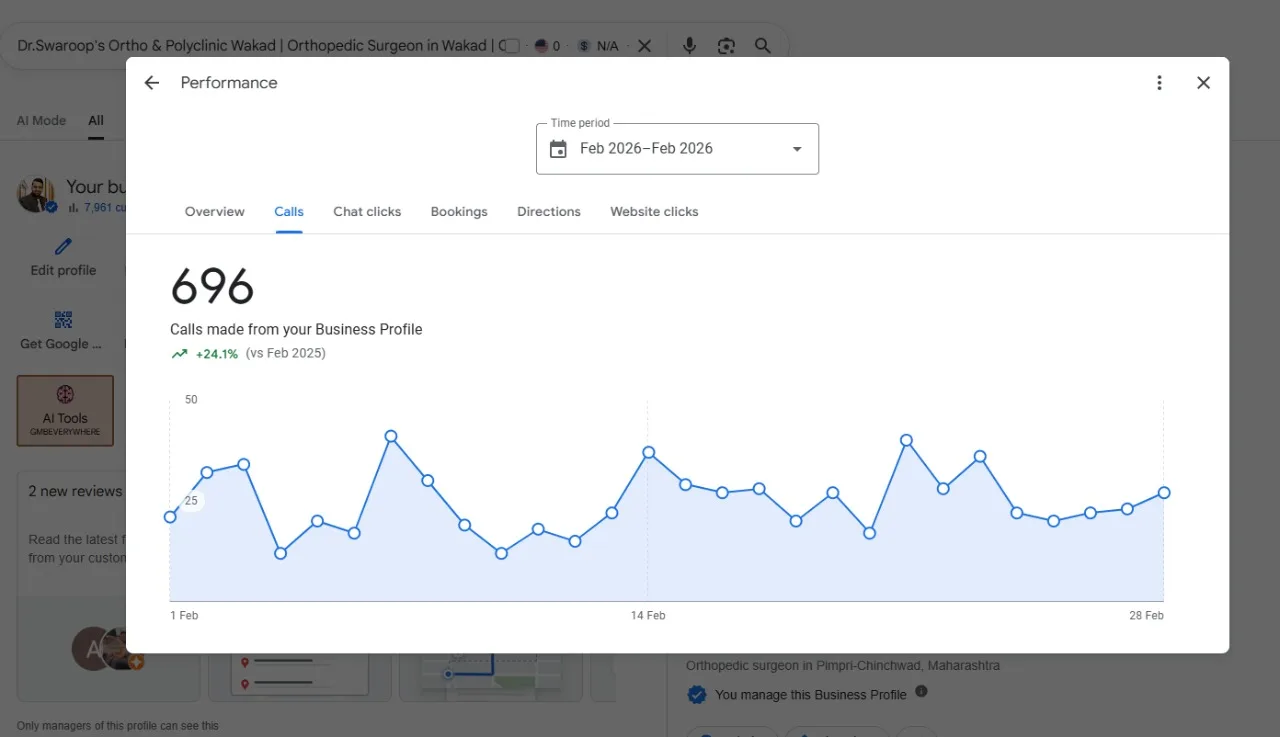Toggle the checkbox in the search bar

pyautogui.click(x=510, y=46)
